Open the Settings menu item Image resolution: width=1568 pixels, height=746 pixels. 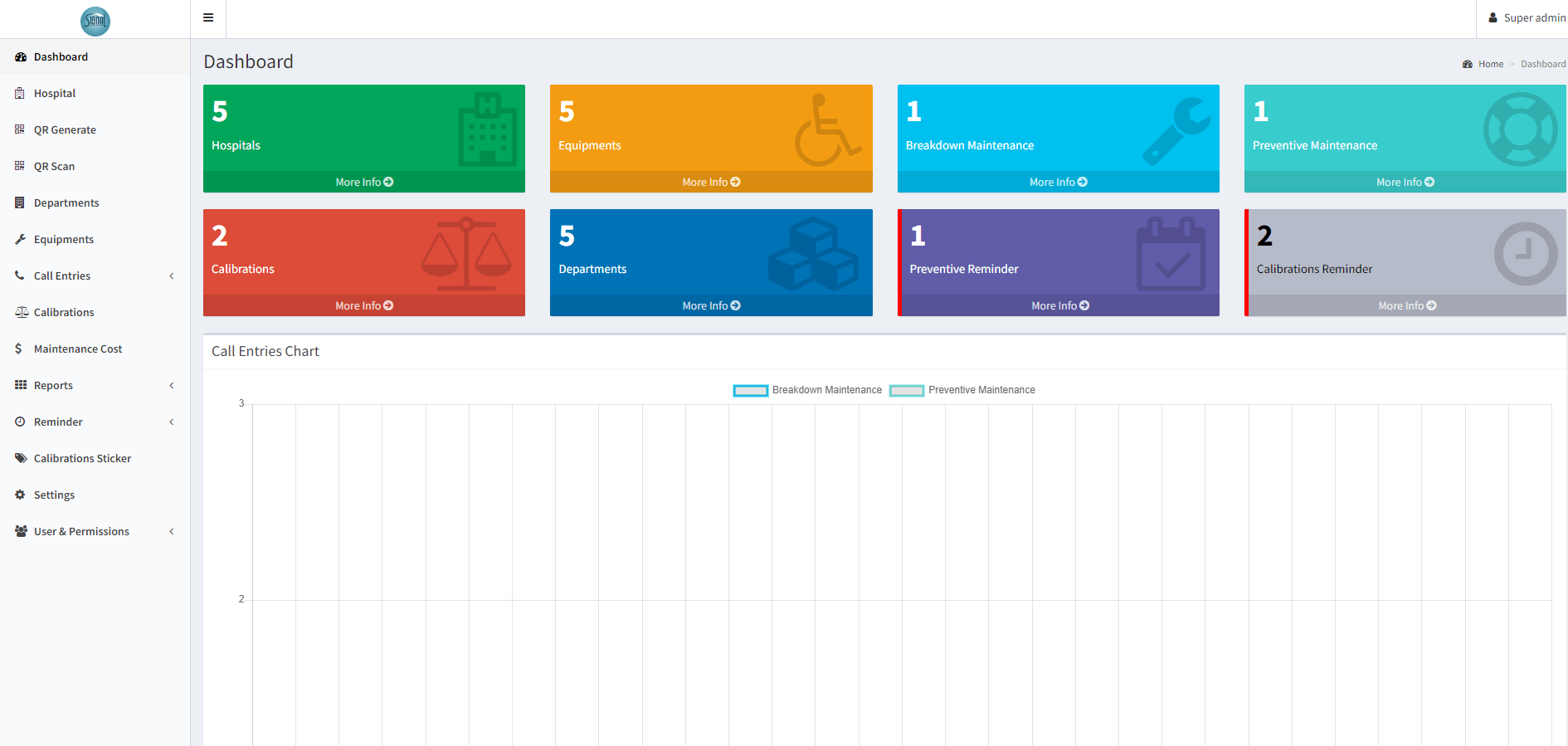(95, 495)
